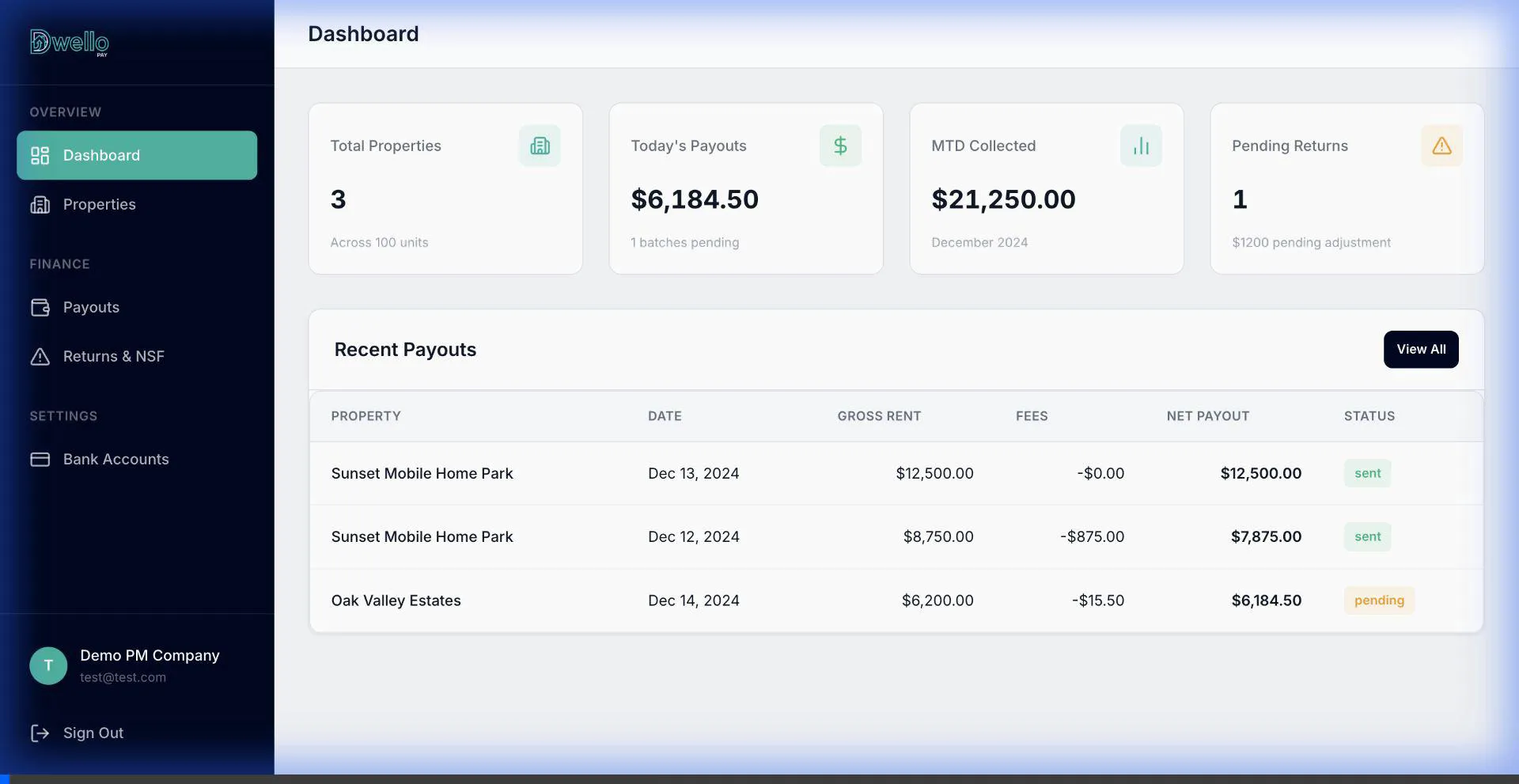This screenshot has height=784, width=1519.
Task: Select the Payouts card icon in sidebar
Action: coord(41,307)
